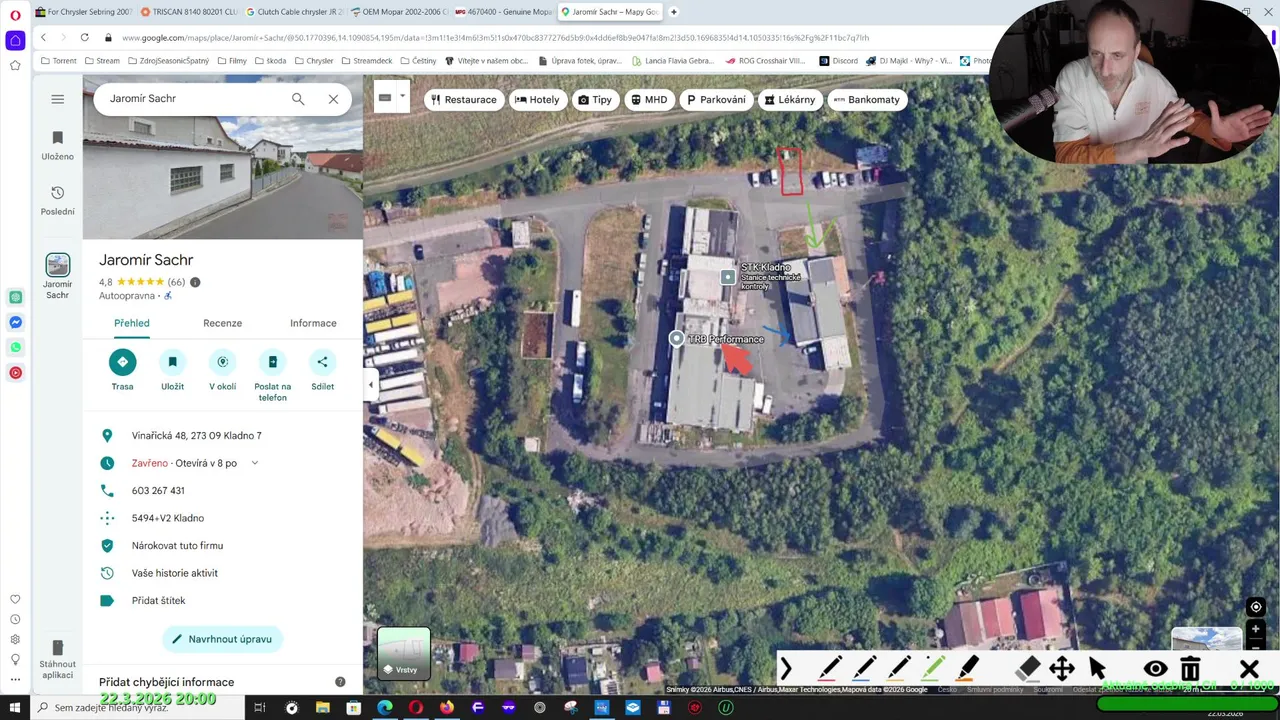Image resolution: width=1280 pixels, height=720 pixels.
Task: Select the Přehled tab
Action: 132,323
